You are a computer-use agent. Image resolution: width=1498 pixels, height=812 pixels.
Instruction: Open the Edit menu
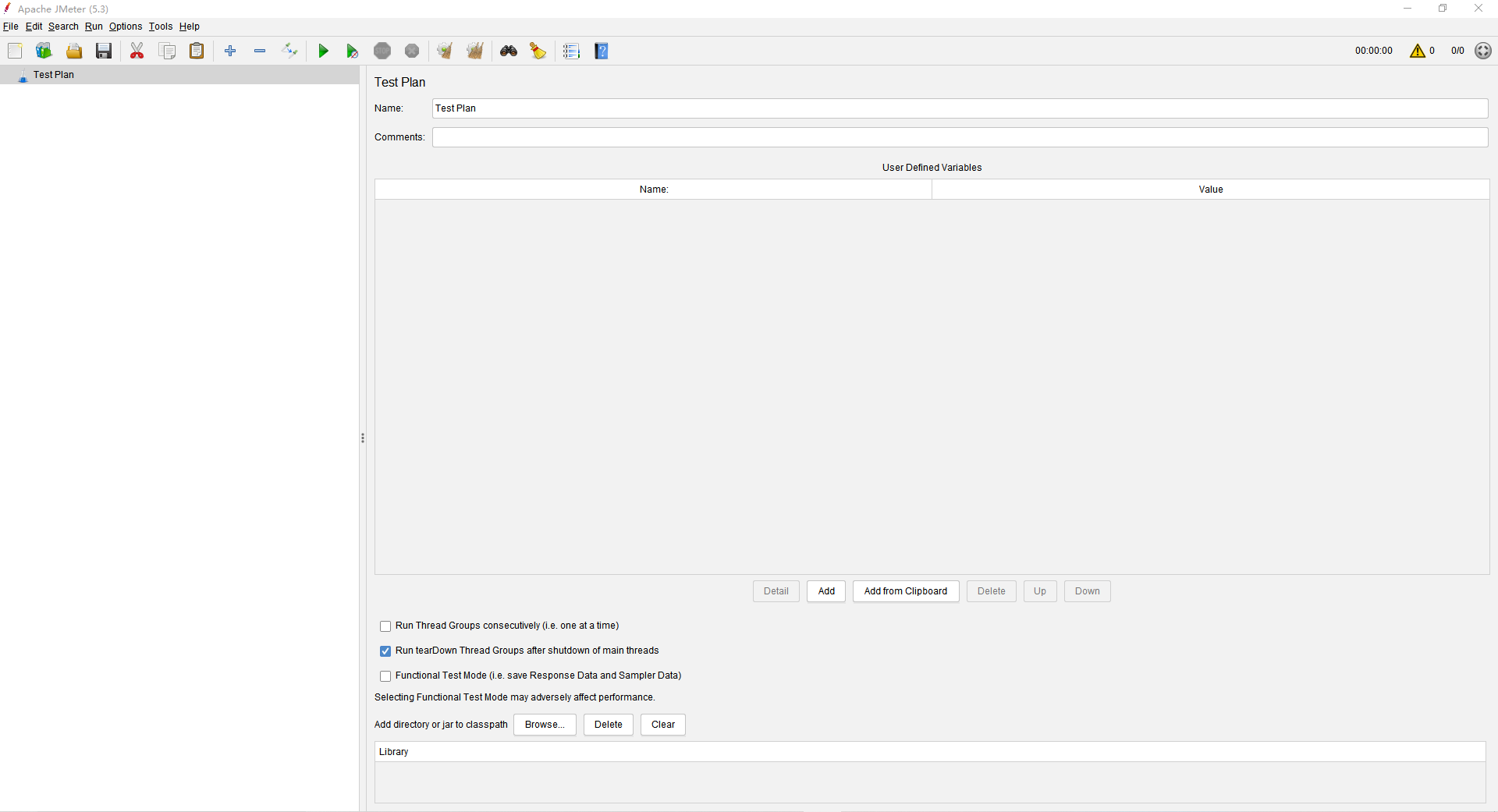(x=34, y=27)
